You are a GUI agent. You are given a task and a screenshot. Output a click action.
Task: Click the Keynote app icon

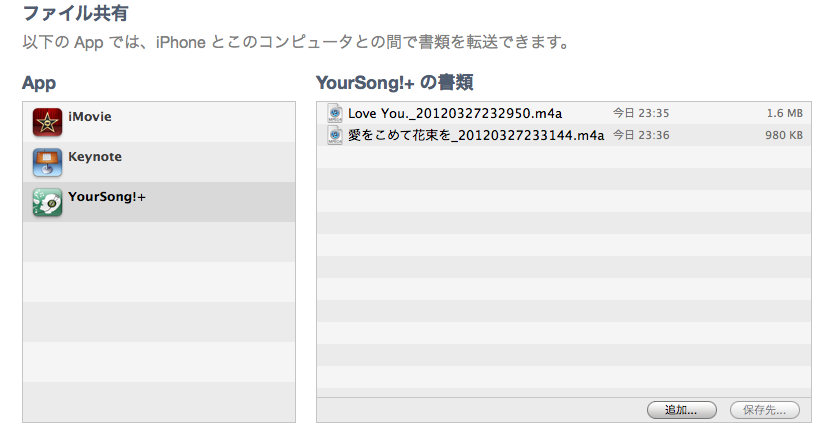(47, 162)
